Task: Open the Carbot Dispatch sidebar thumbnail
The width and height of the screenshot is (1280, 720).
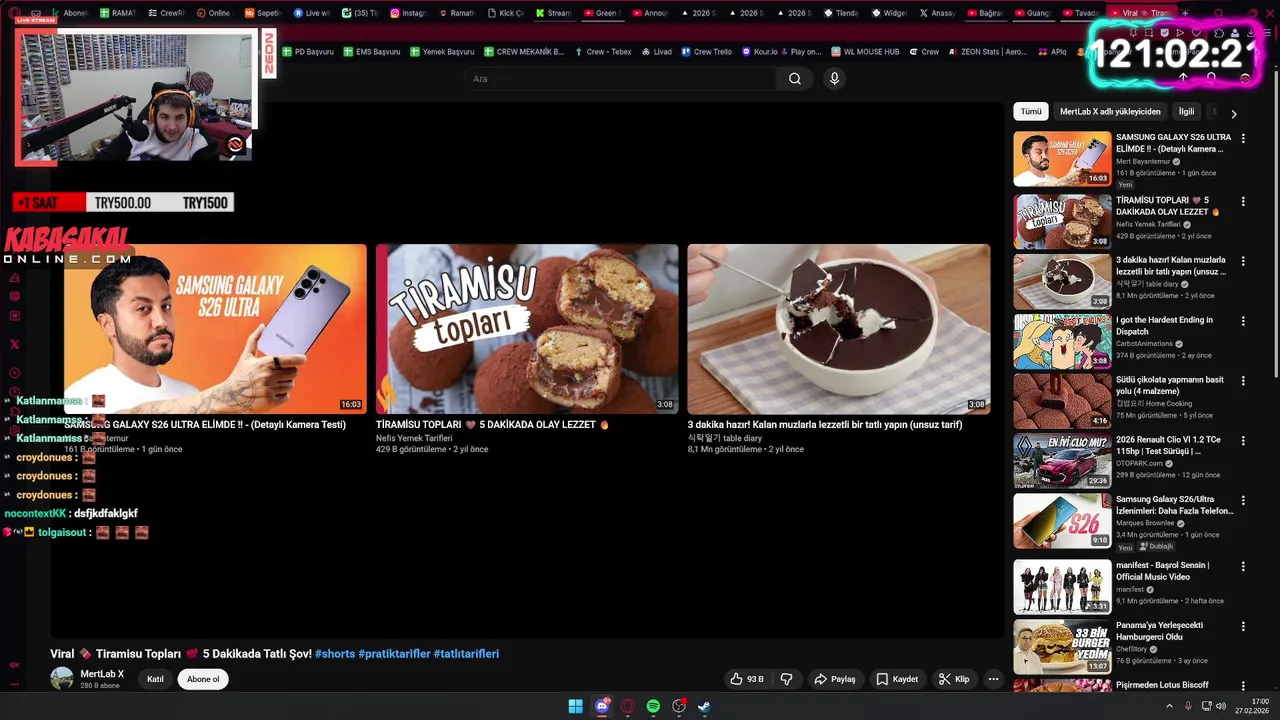Action: (x=1062, y=342)
